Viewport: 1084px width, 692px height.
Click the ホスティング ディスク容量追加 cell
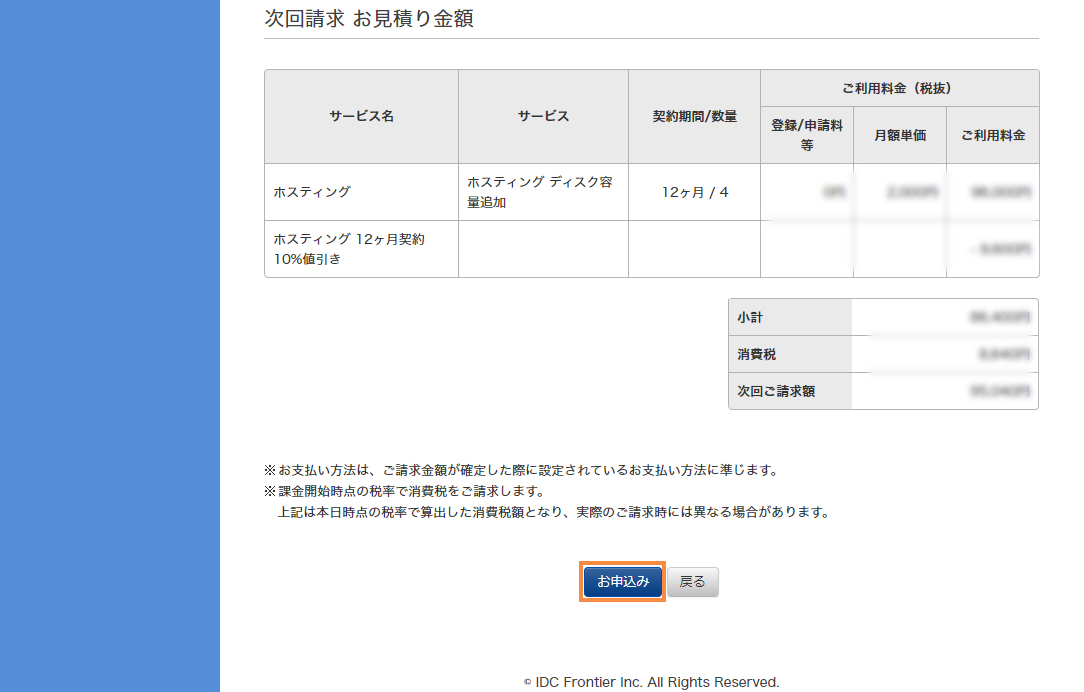[x=542, y=191]
